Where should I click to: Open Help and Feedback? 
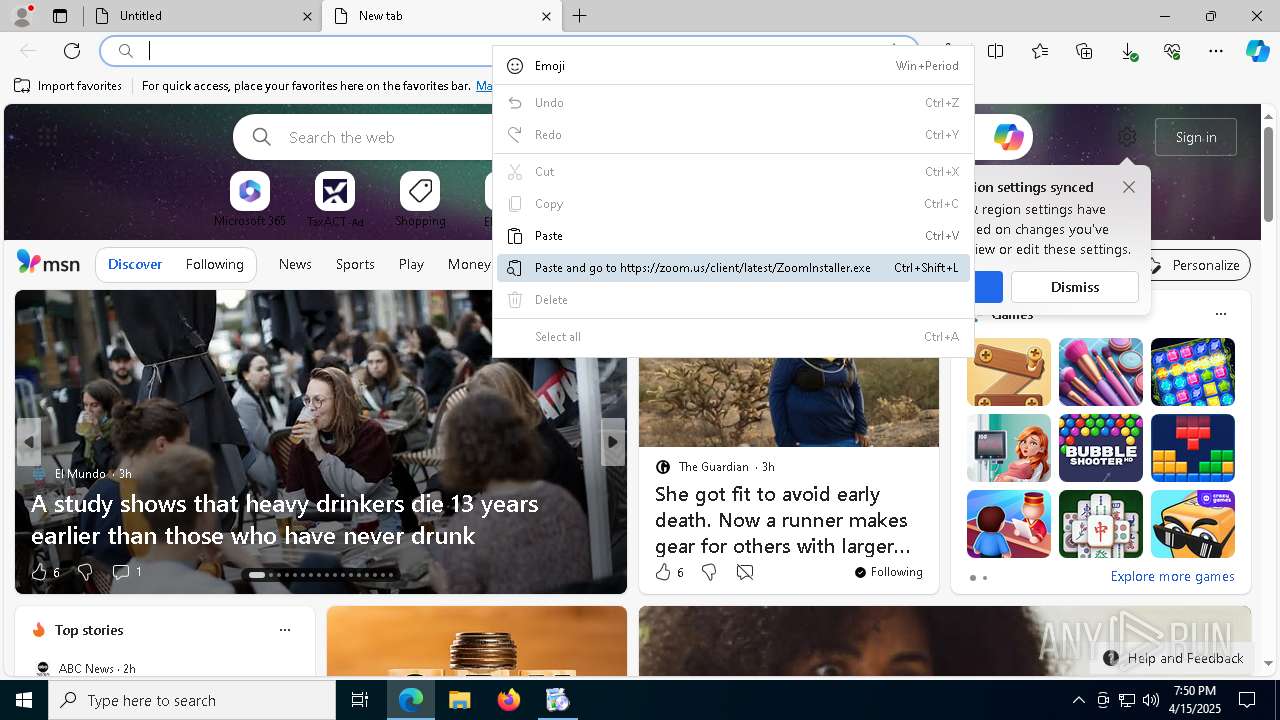tap(1173, 658)
